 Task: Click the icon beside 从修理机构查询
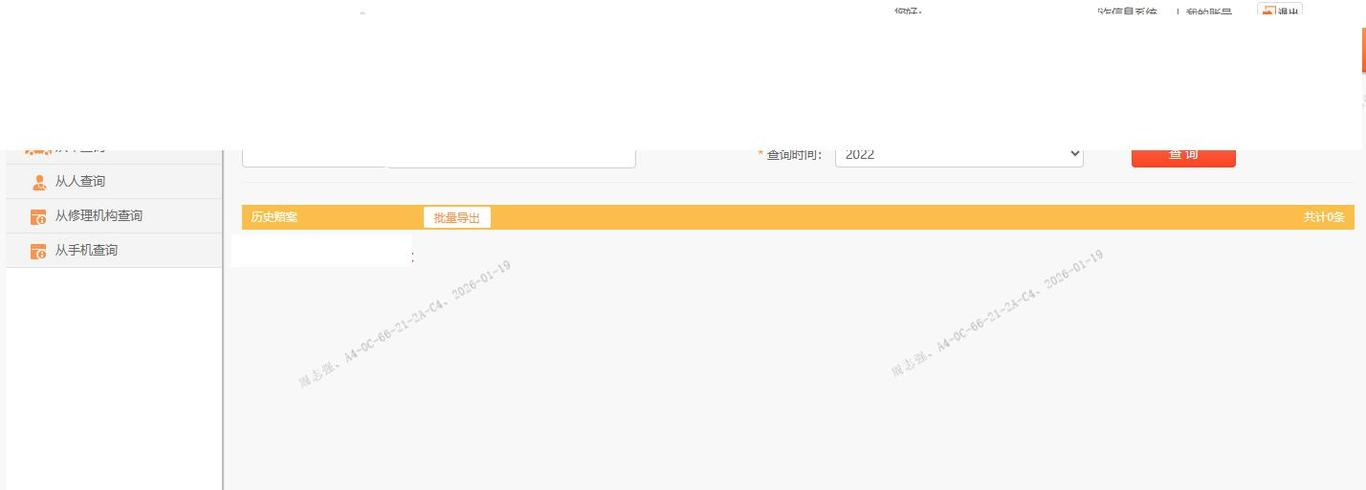tap(39, 216)
